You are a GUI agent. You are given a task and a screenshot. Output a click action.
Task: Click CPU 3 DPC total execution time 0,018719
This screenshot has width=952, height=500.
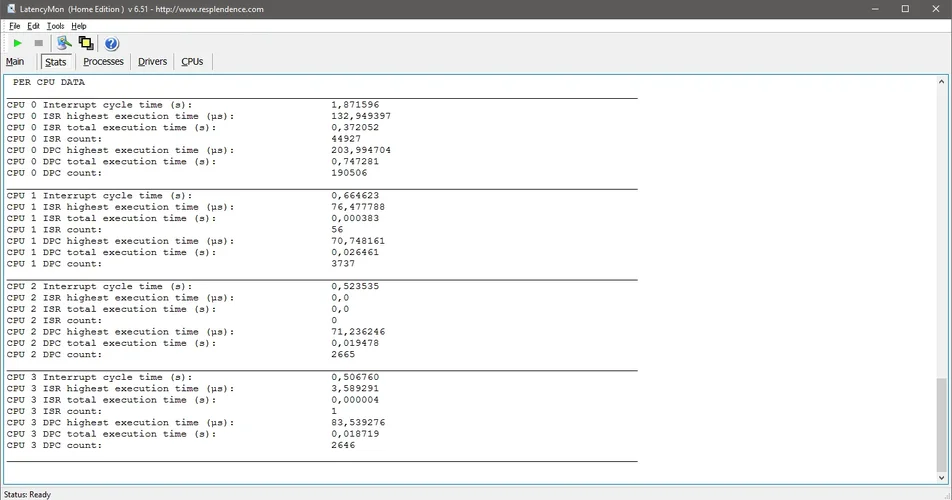(x=355, y=434)
